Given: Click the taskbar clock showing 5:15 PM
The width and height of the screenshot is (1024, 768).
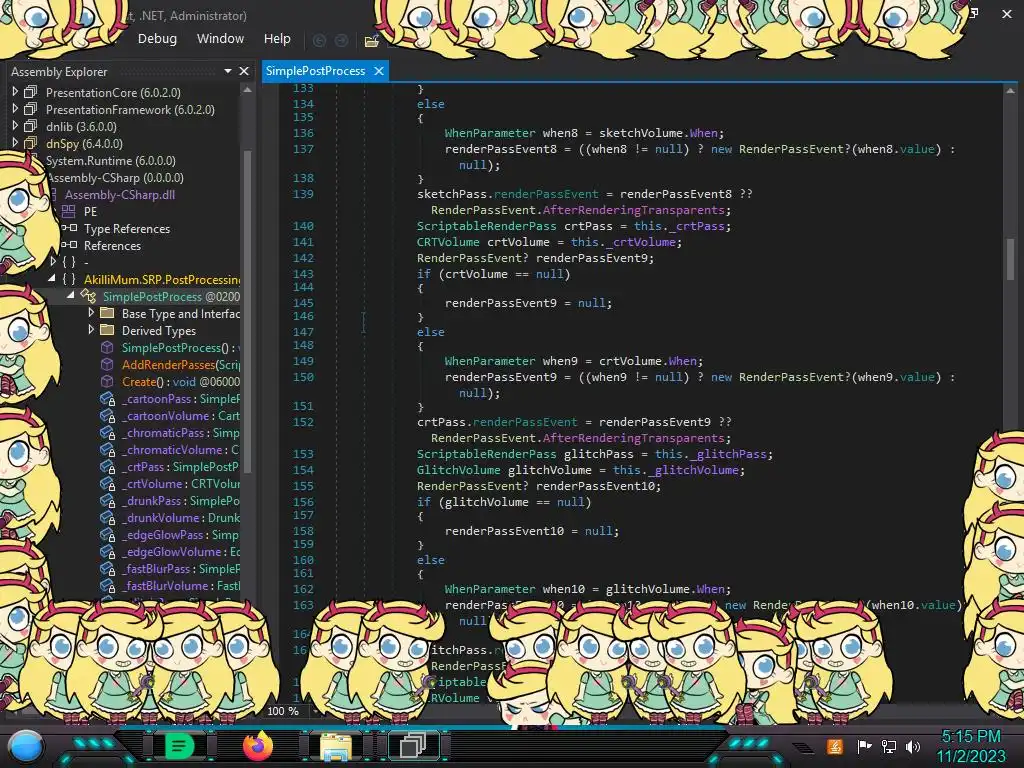Looking at the screenshot, I should (x=971, y=737).
